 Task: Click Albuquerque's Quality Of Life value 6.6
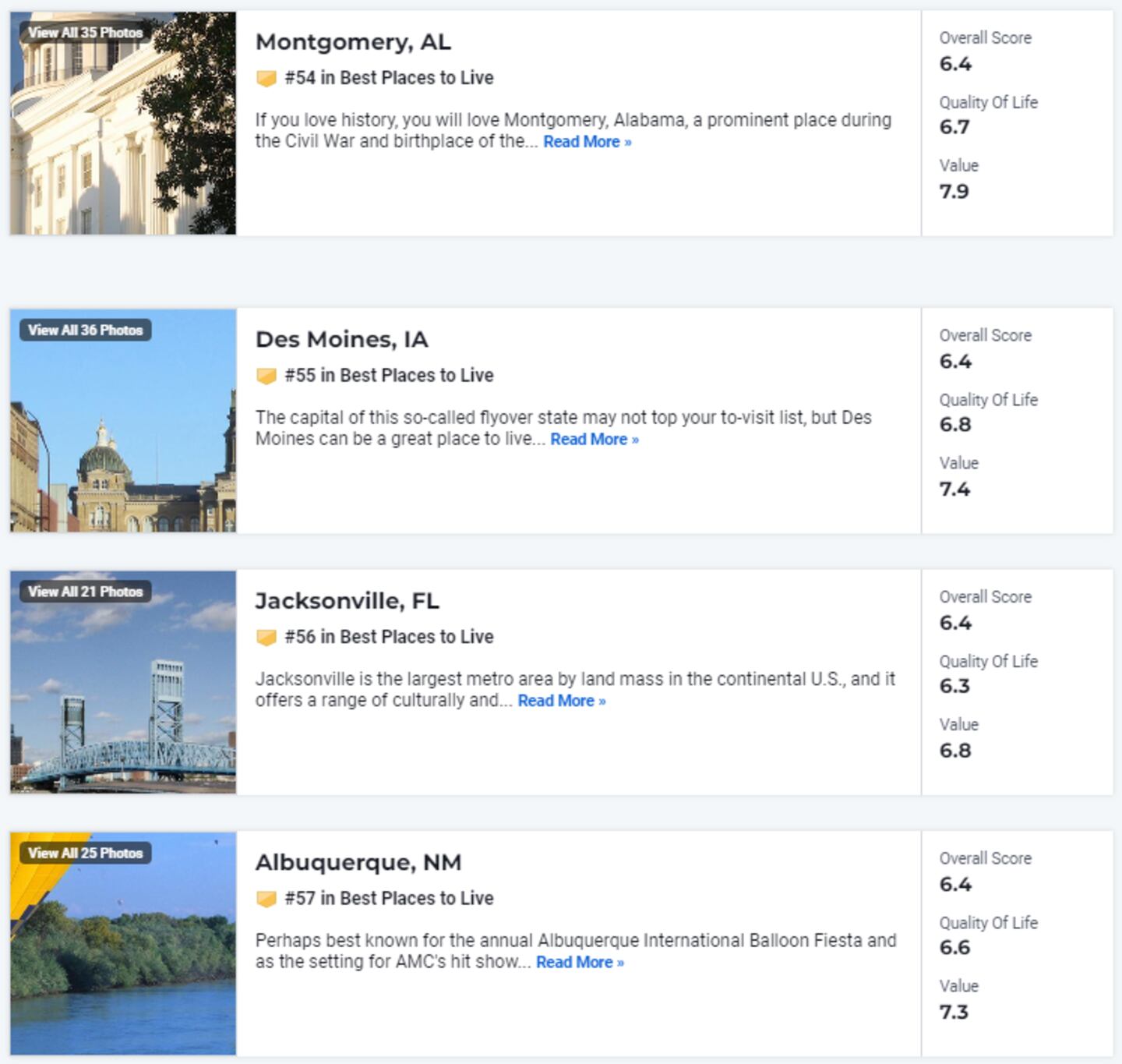click(955, 948)
